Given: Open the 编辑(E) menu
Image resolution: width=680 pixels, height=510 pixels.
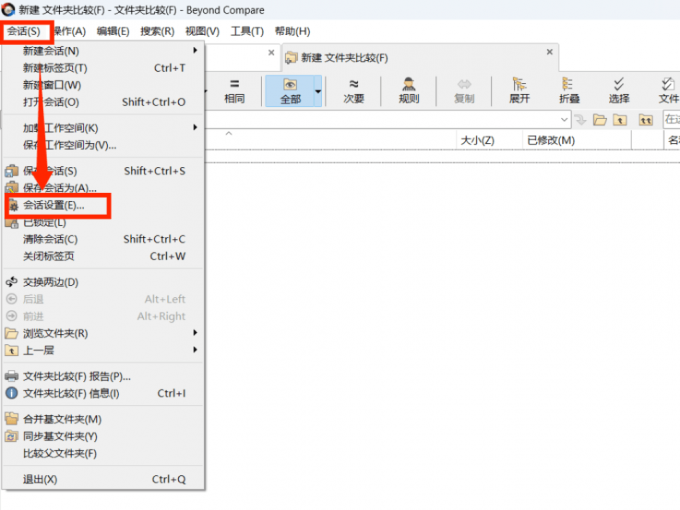Looking at the screenshot, I should (x=113, y=31).
